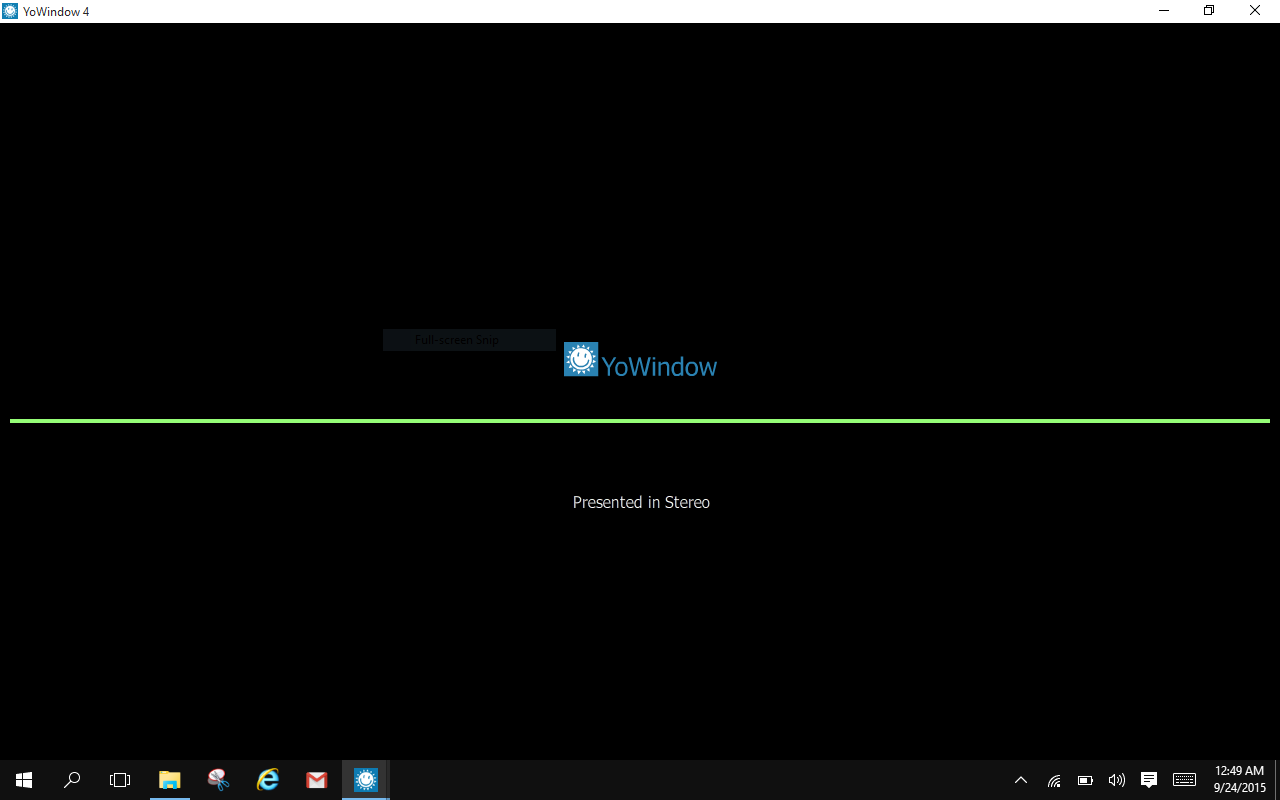Click the YoWindow smiley logo on splash screen
Viewport: 1280px width, 800px height.
(580, 360)
